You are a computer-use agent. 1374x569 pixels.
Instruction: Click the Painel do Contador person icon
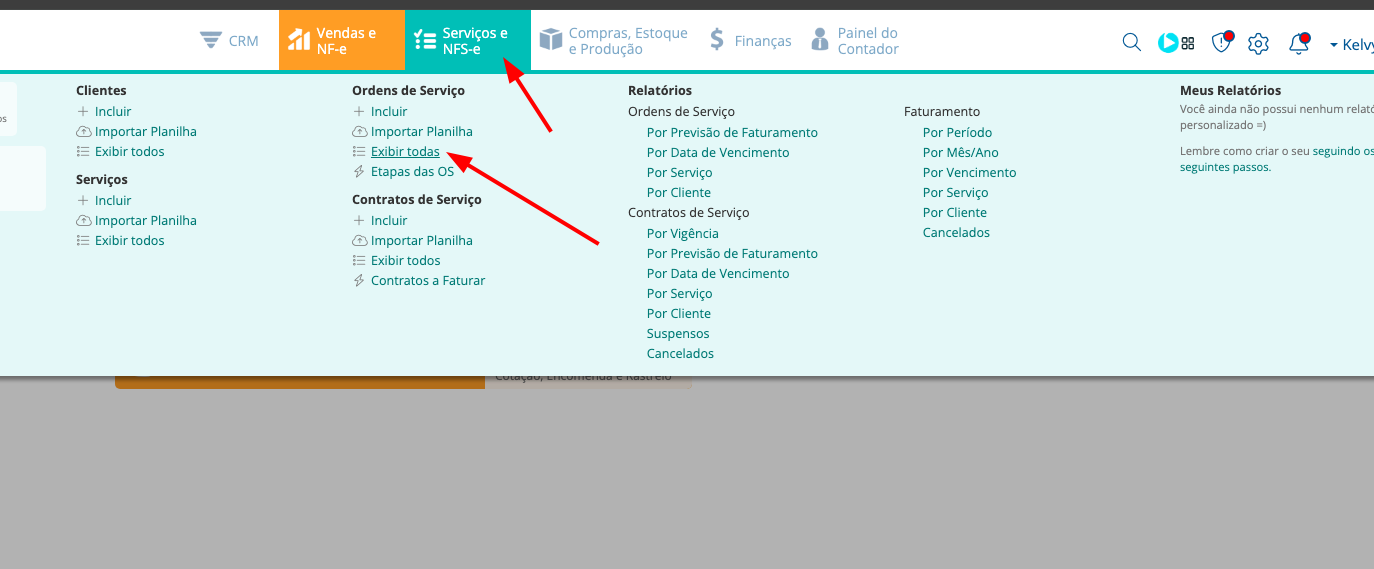coord(820,41)
